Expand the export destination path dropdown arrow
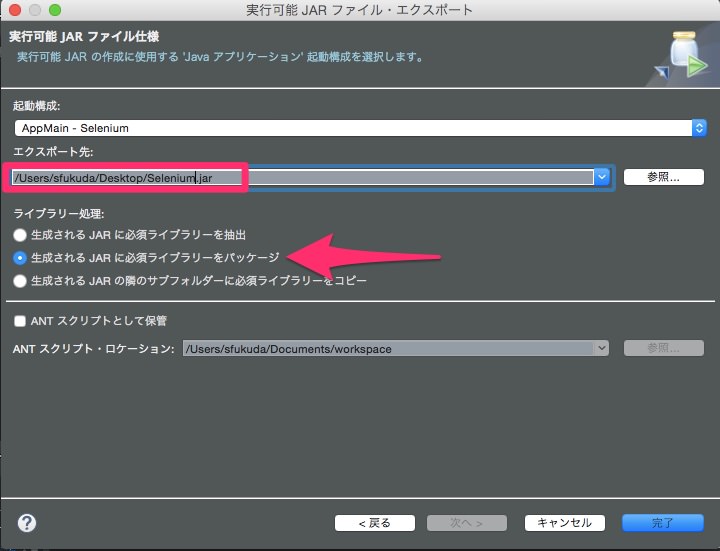Image resolution: width=720 pixels, height=551 pixels. point(602,177)
